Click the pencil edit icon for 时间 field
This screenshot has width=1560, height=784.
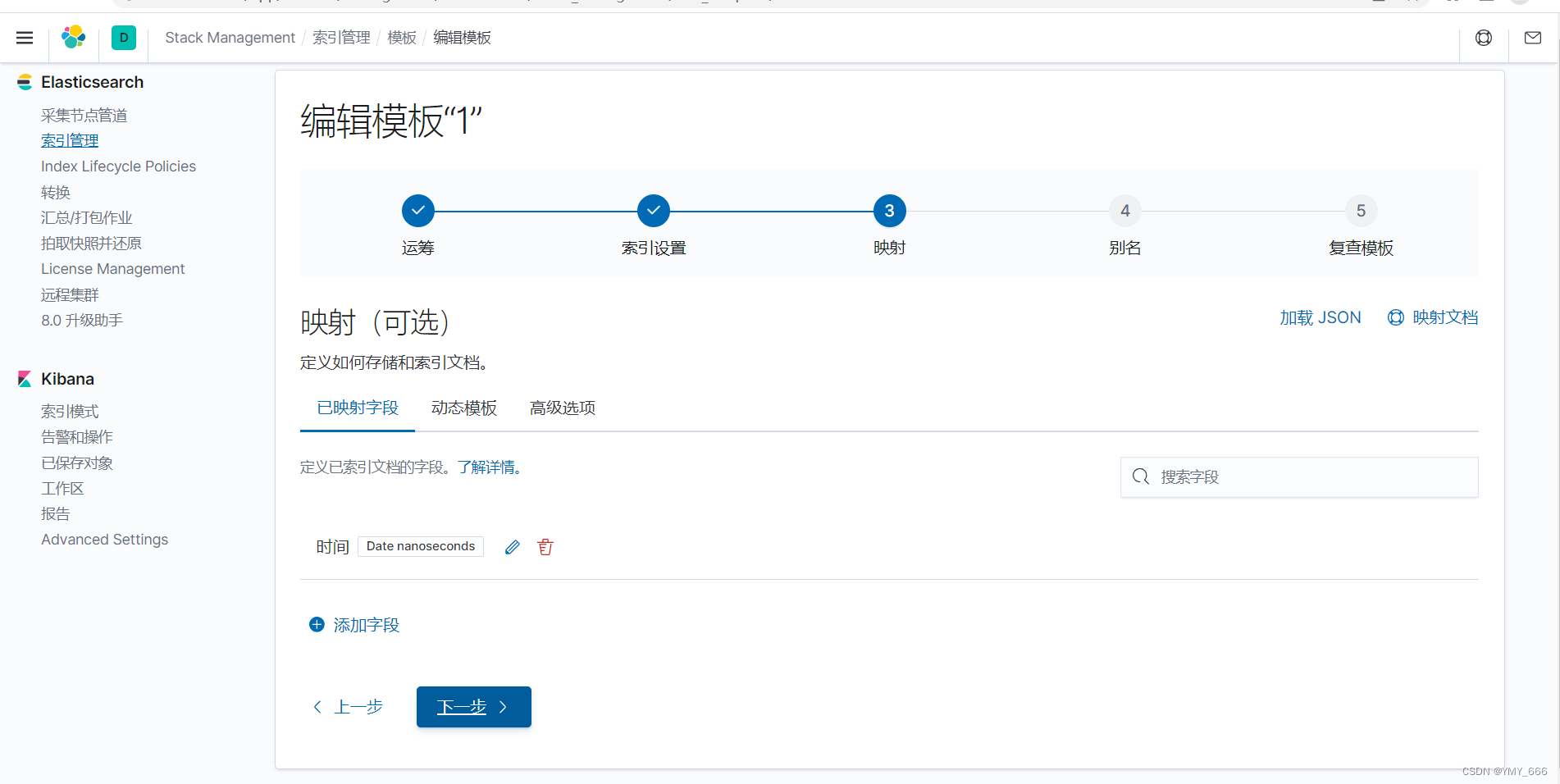point(513,547)
